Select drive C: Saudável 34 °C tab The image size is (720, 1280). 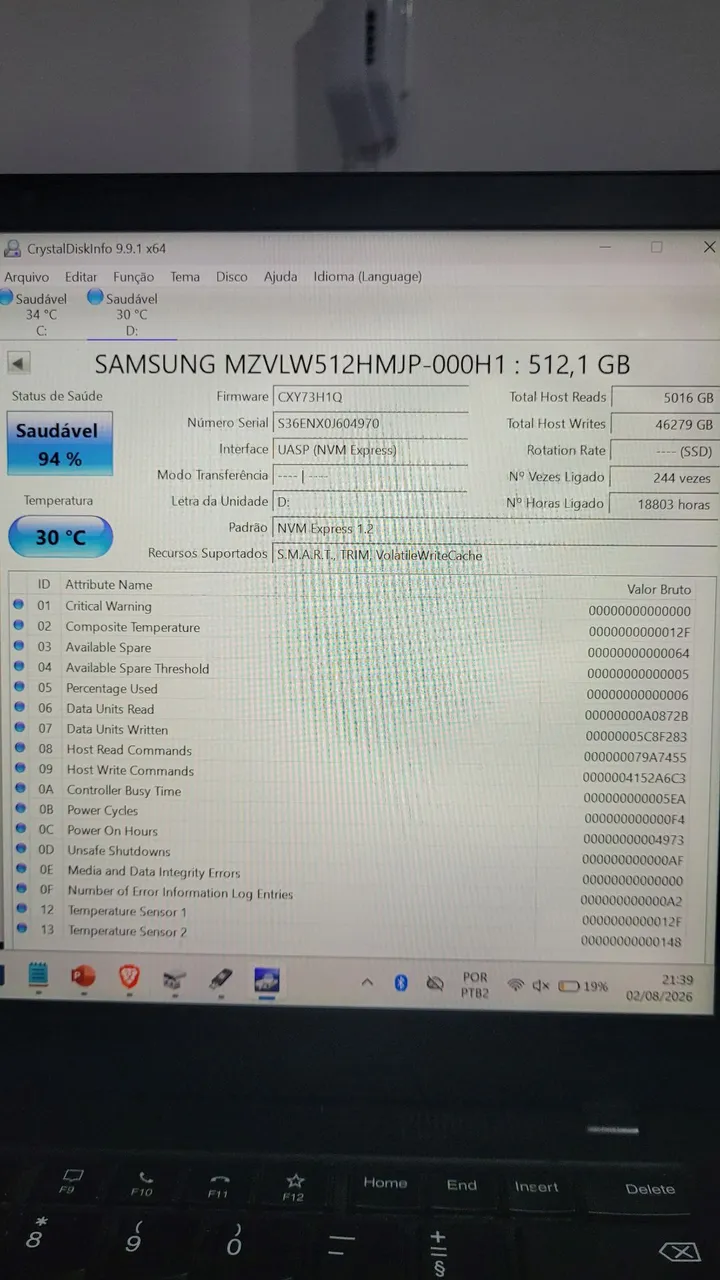[x=36, y=314]
